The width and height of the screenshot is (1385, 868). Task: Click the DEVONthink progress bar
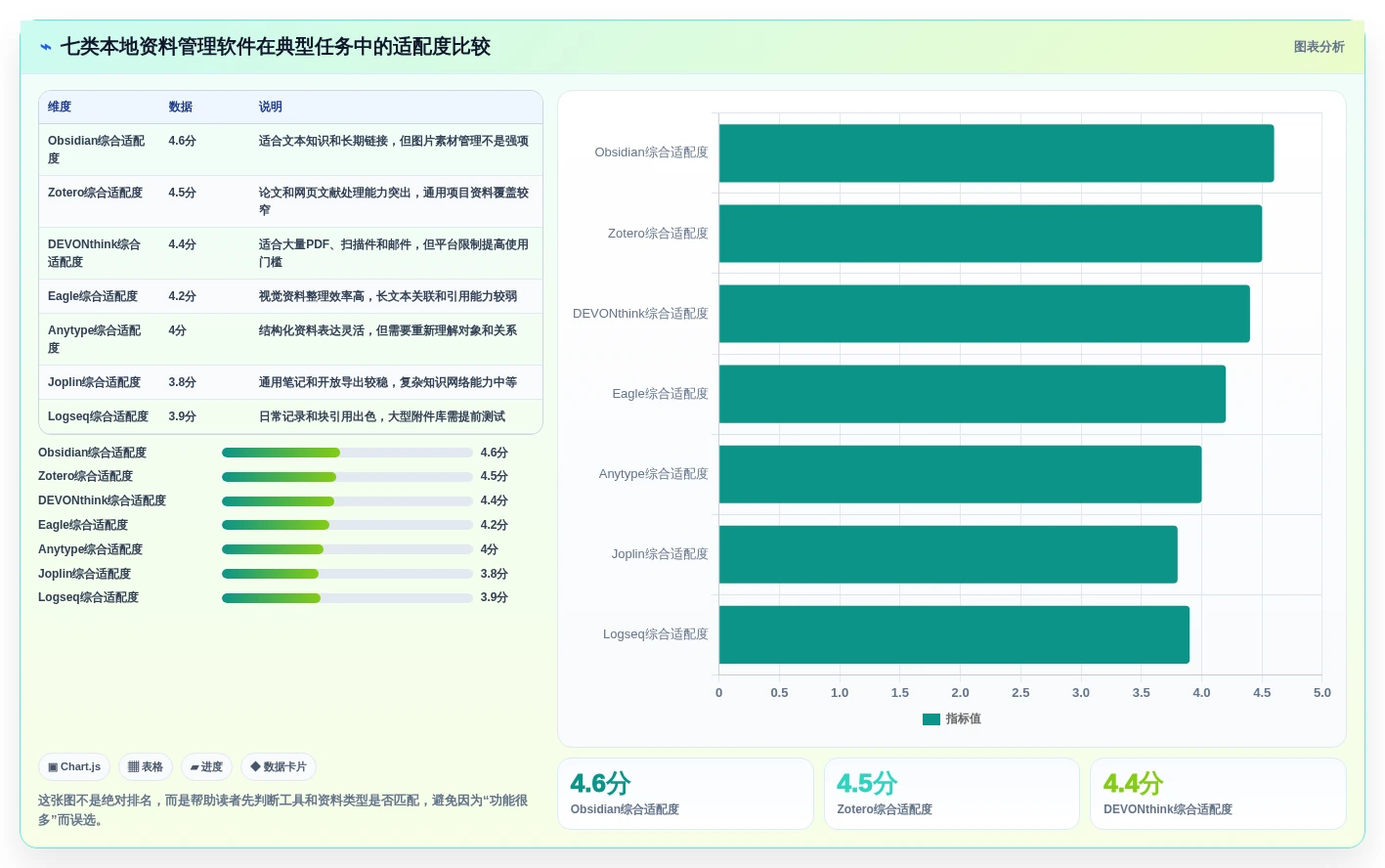pyautogui.click(x=347, y=501)
